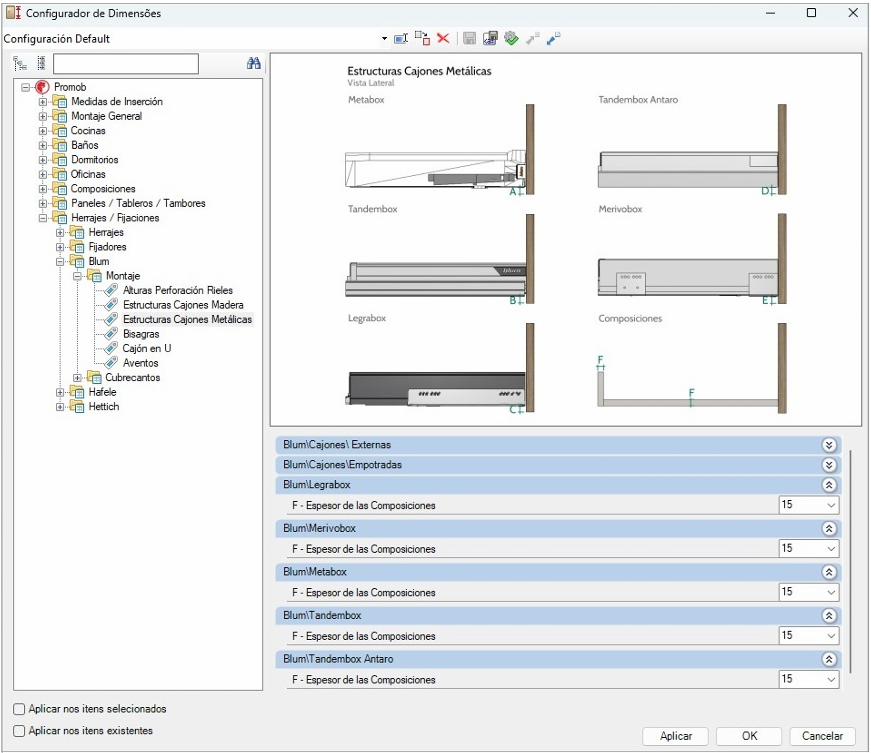Click the save-as floppy disk icon
Viewport: 871px width, 753px height.
[x=490, y=38]
